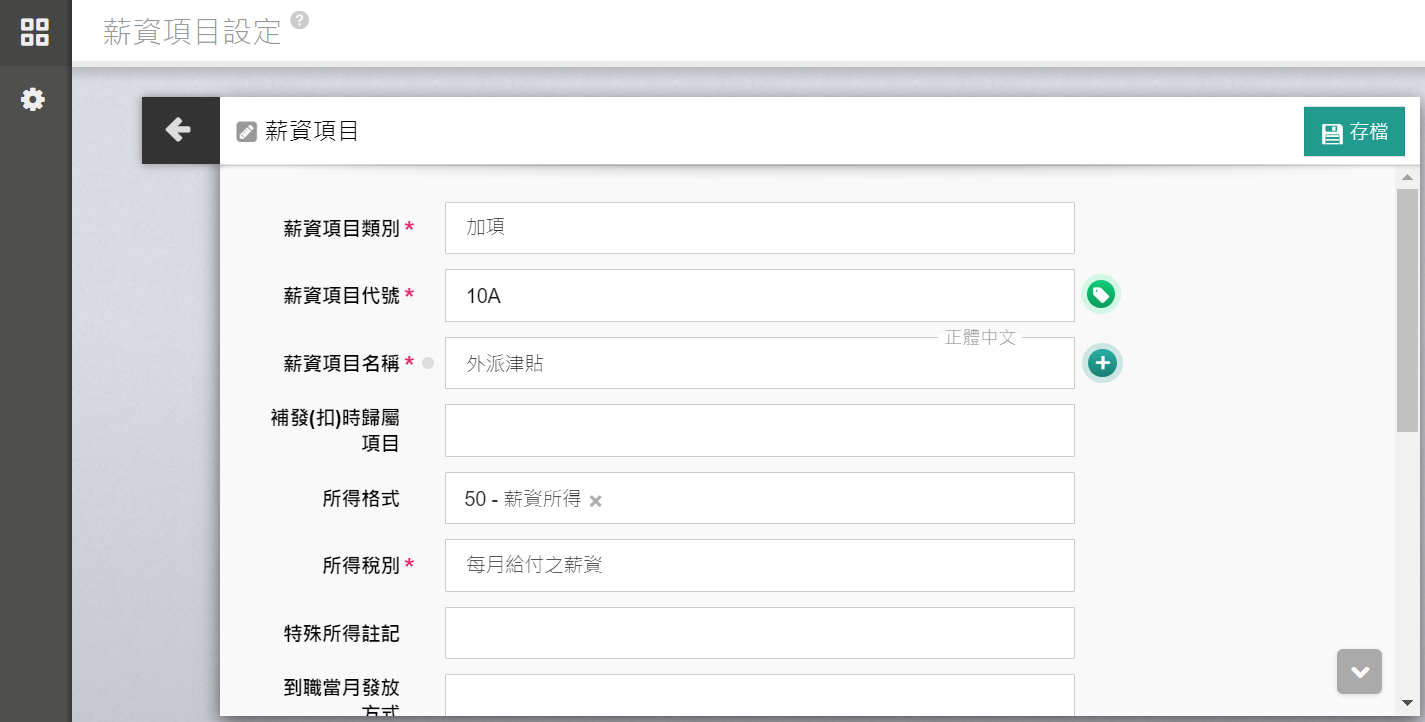The height and width of the screenshot is (722, 1425).
Task: Click the pencil edit icon near 薪資項目
Action: tap(246, 132)
